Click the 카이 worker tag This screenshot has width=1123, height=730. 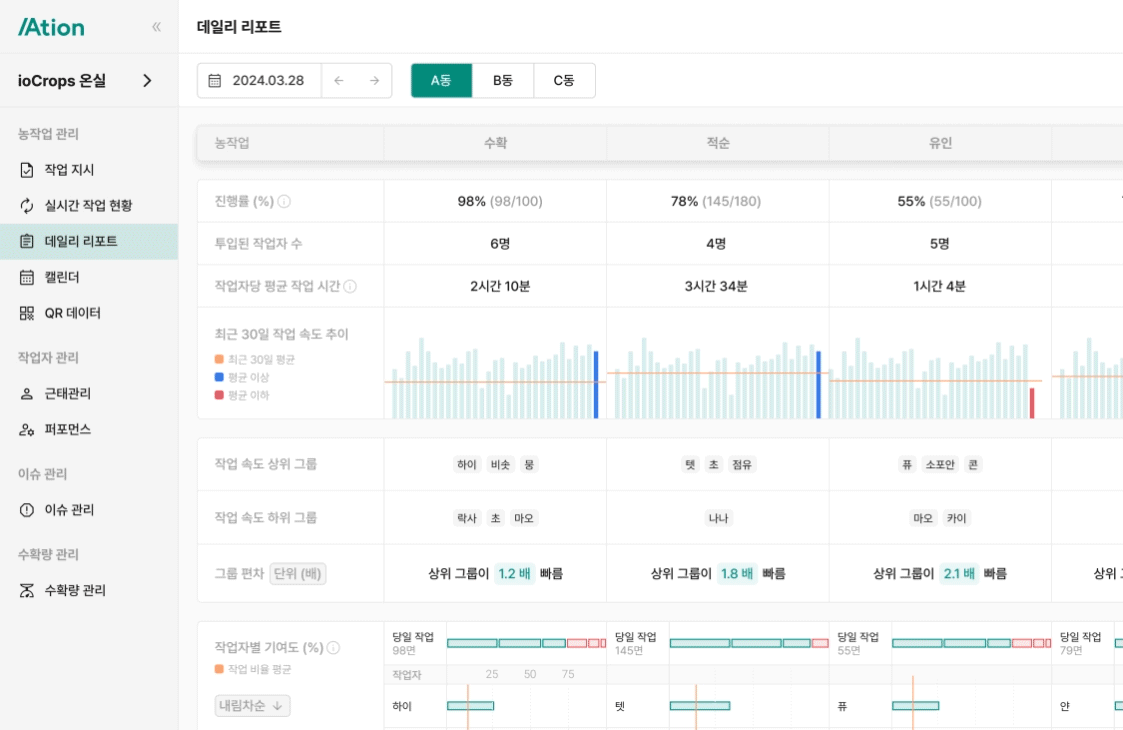957,519
